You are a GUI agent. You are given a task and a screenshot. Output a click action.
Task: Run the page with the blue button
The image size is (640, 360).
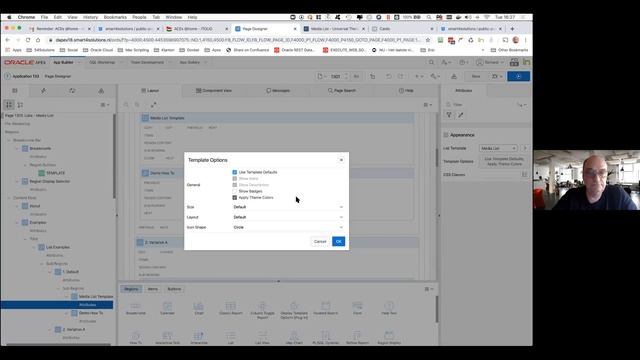click(518, 76)
